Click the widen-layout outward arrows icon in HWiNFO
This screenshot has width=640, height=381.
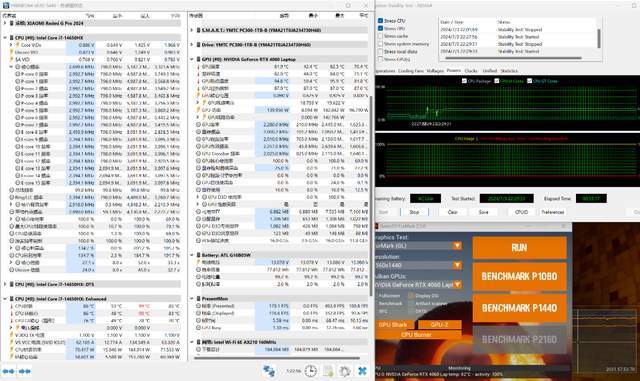pos(8,371)
